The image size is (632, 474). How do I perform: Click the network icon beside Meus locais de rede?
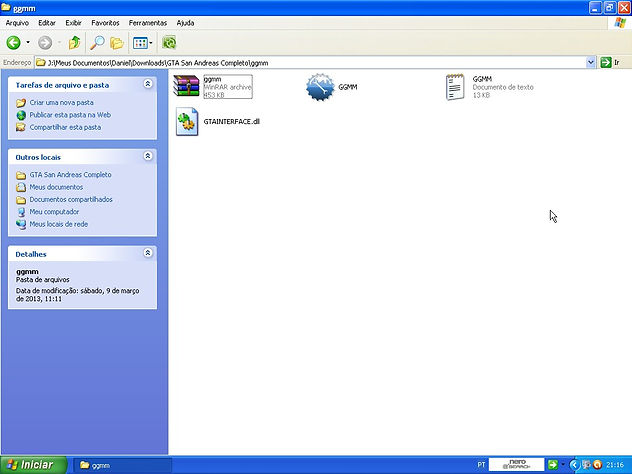tap(21, 225)
